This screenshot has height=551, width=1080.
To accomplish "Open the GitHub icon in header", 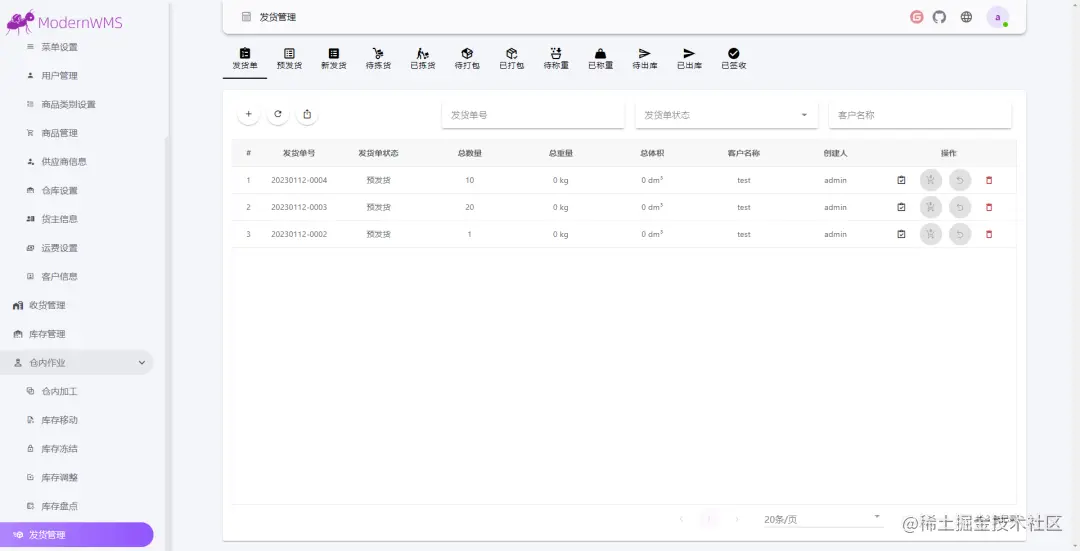I will point(939,17).
